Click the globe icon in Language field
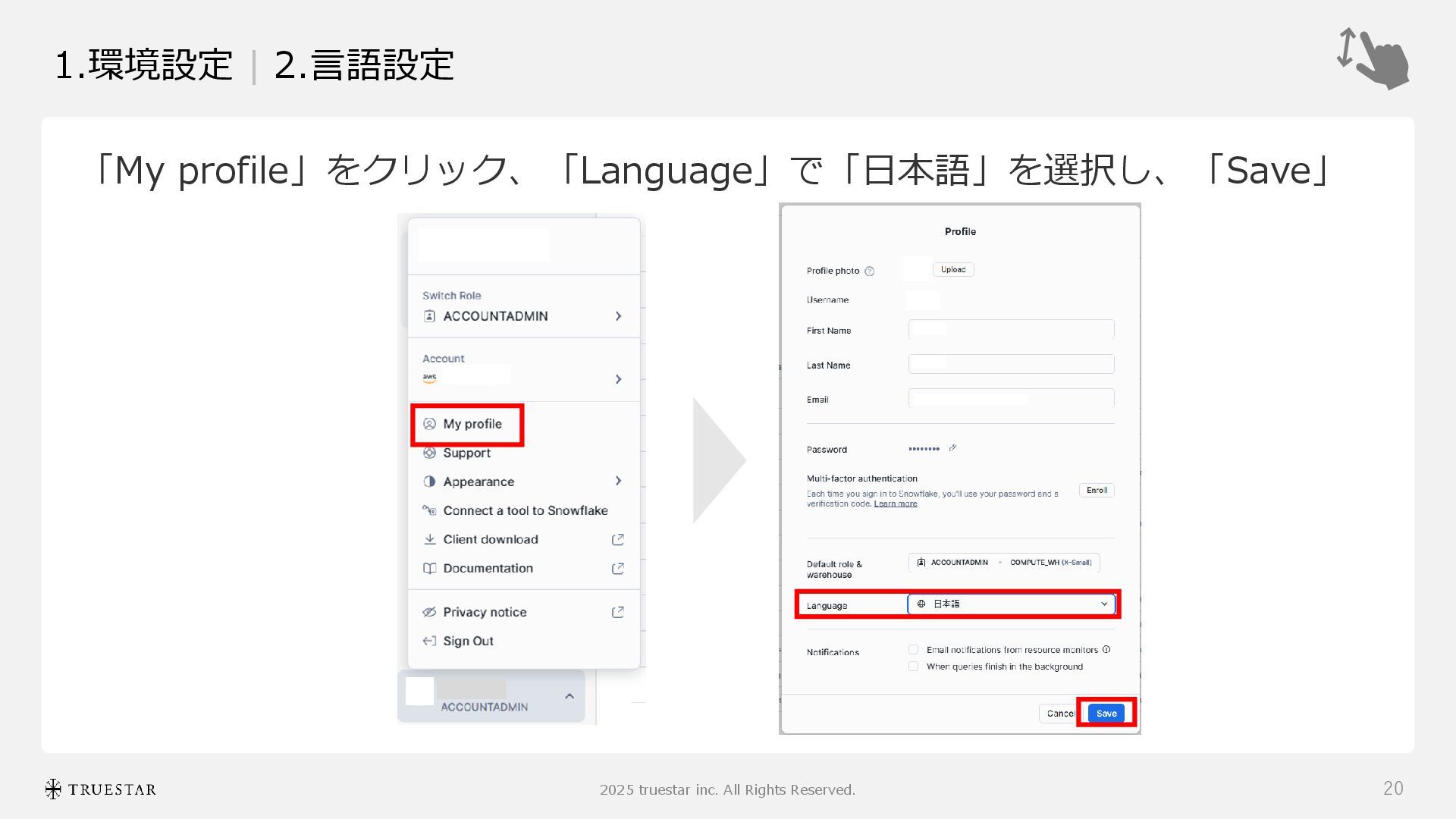This screenshot has height=819, width=1456. 921,604
